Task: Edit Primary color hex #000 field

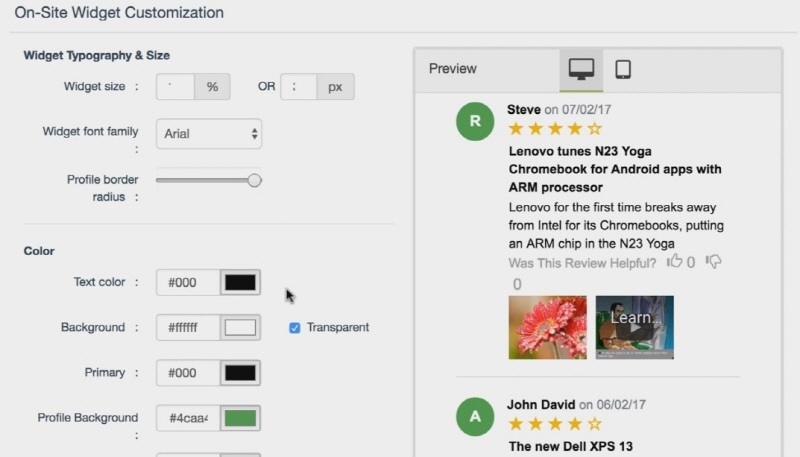Action: [x=188, y=373]
